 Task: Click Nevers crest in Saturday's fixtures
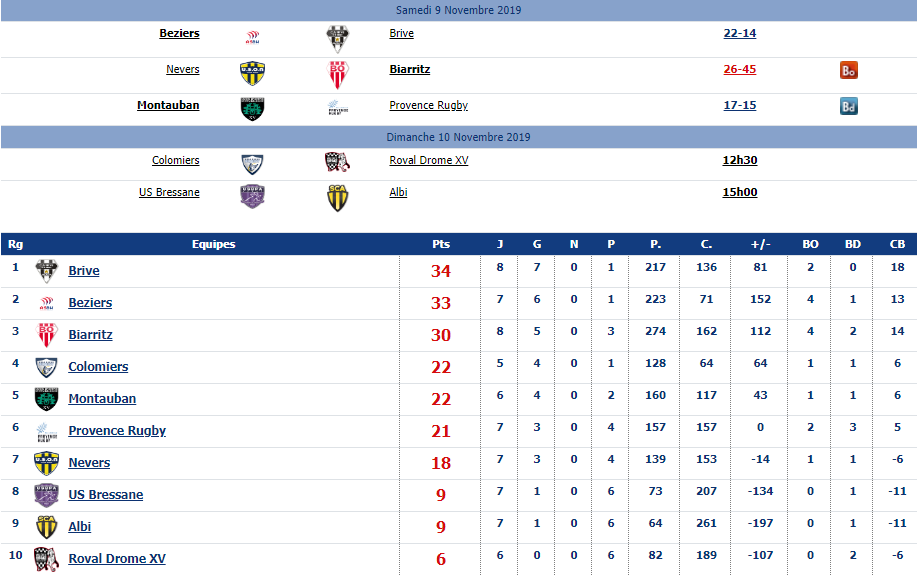tap(253, 74)
